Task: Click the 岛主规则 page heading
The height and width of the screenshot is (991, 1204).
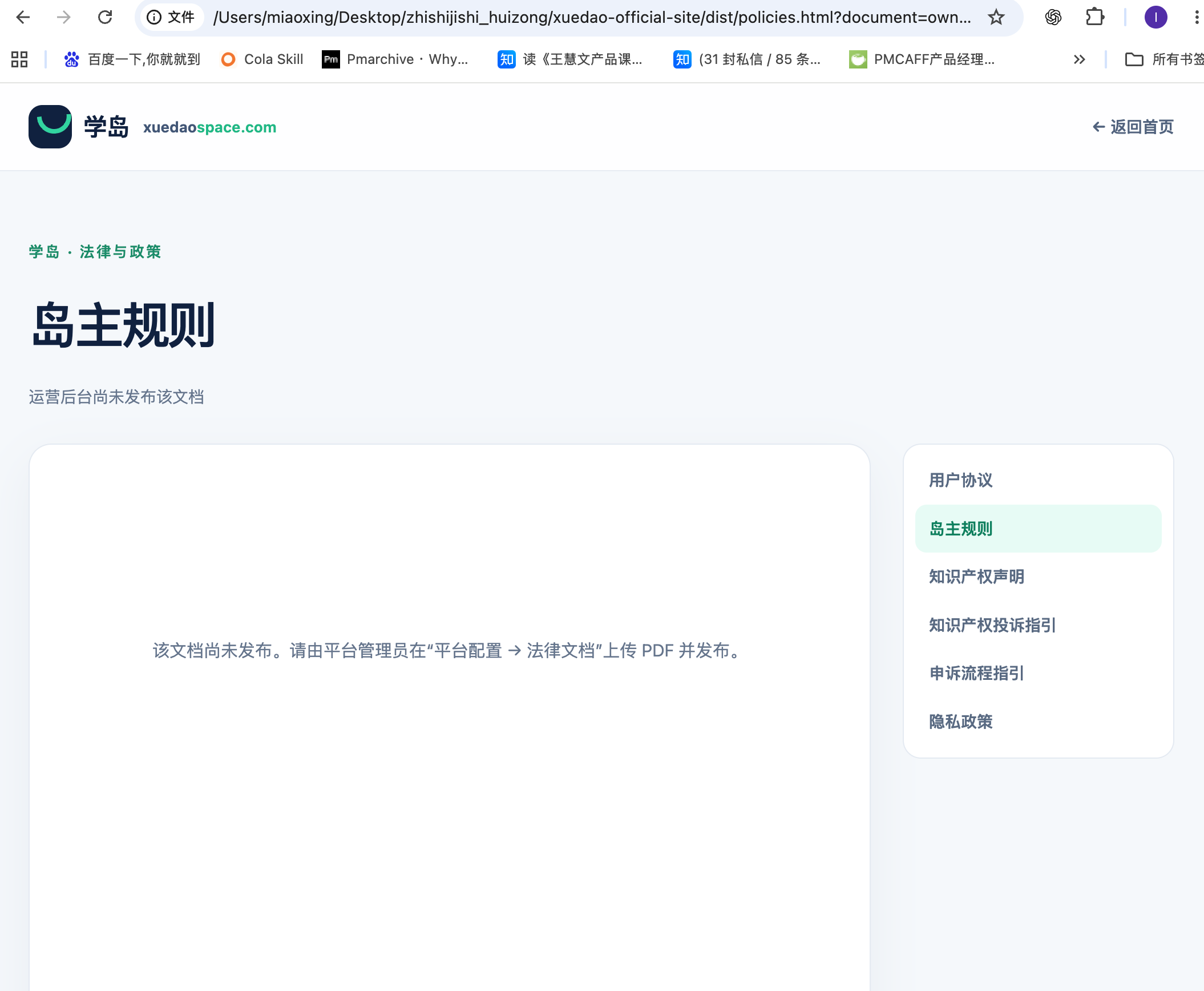Action: point(123,325)
